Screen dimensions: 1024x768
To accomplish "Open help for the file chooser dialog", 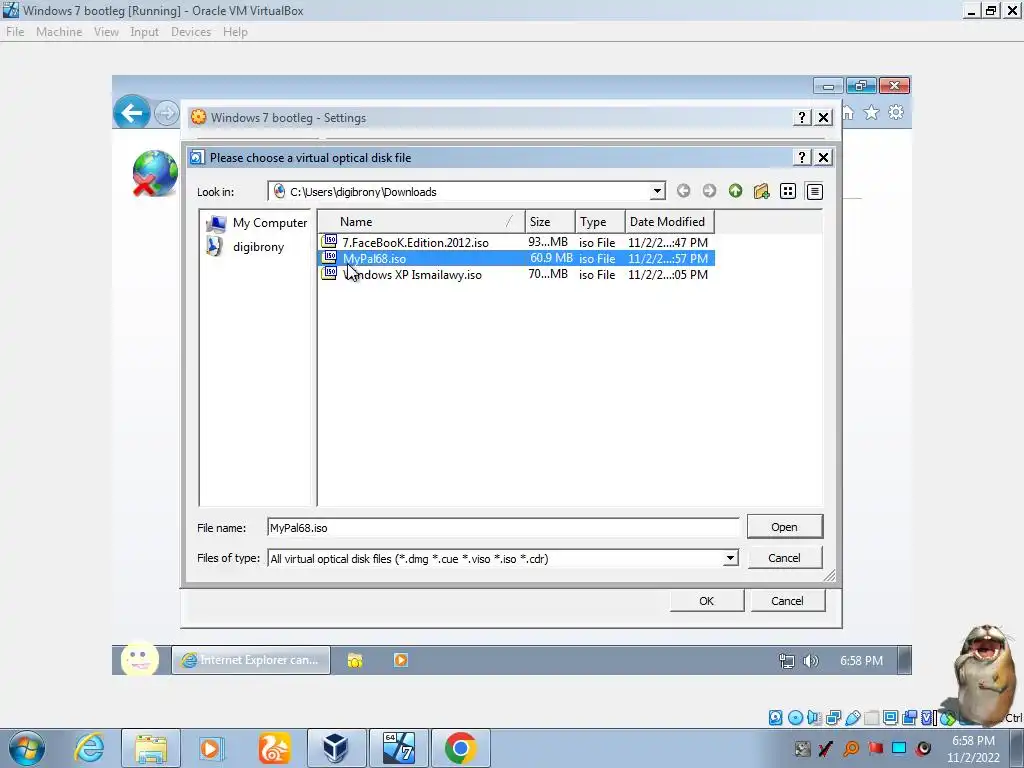I will [802, 157].
